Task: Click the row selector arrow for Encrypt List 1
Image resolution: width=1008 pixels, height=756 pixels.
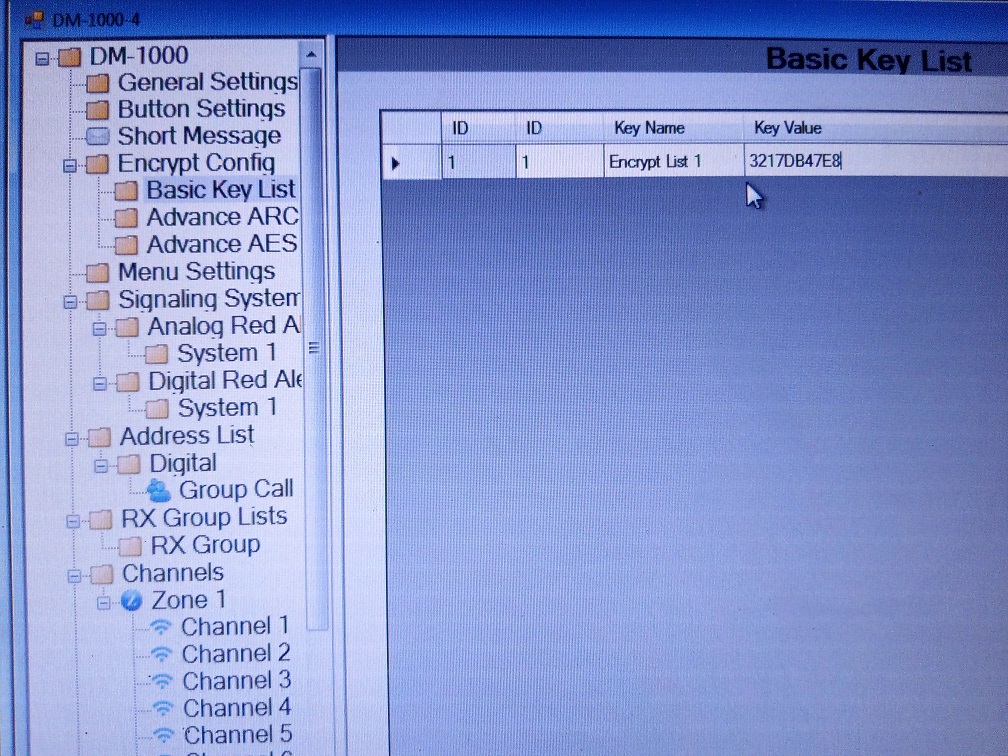Action: 411,162
